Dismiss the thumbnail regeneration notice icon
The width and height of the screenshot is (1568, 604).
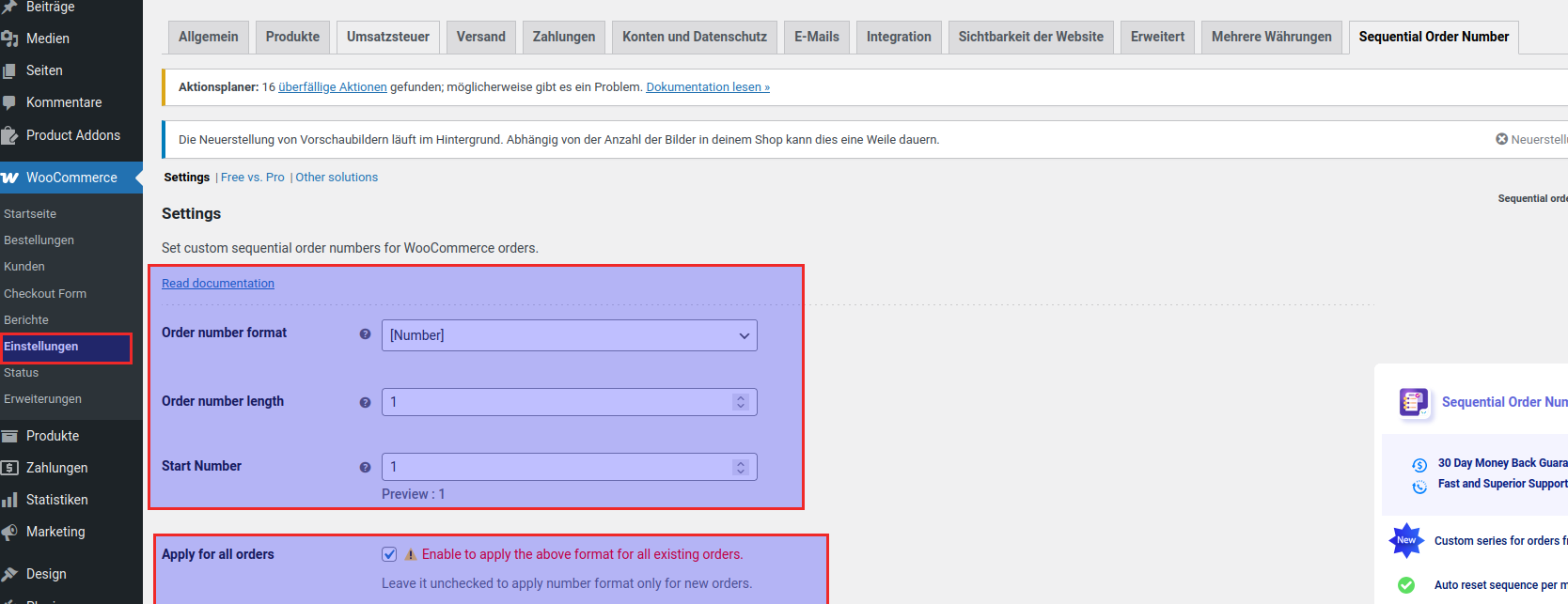pos(1501,139)
